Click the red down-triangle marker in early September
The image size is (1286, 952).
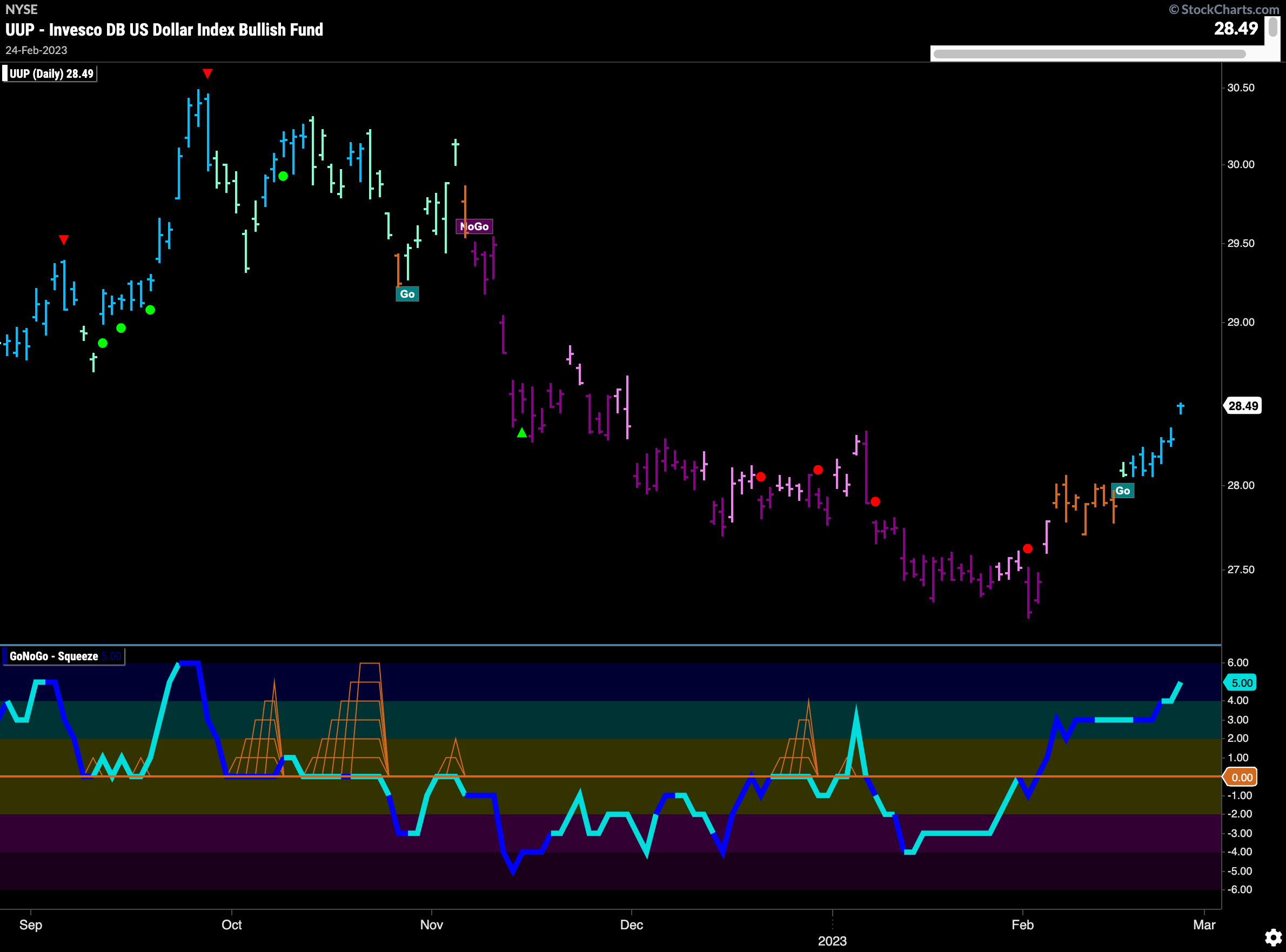coord(64,239)
